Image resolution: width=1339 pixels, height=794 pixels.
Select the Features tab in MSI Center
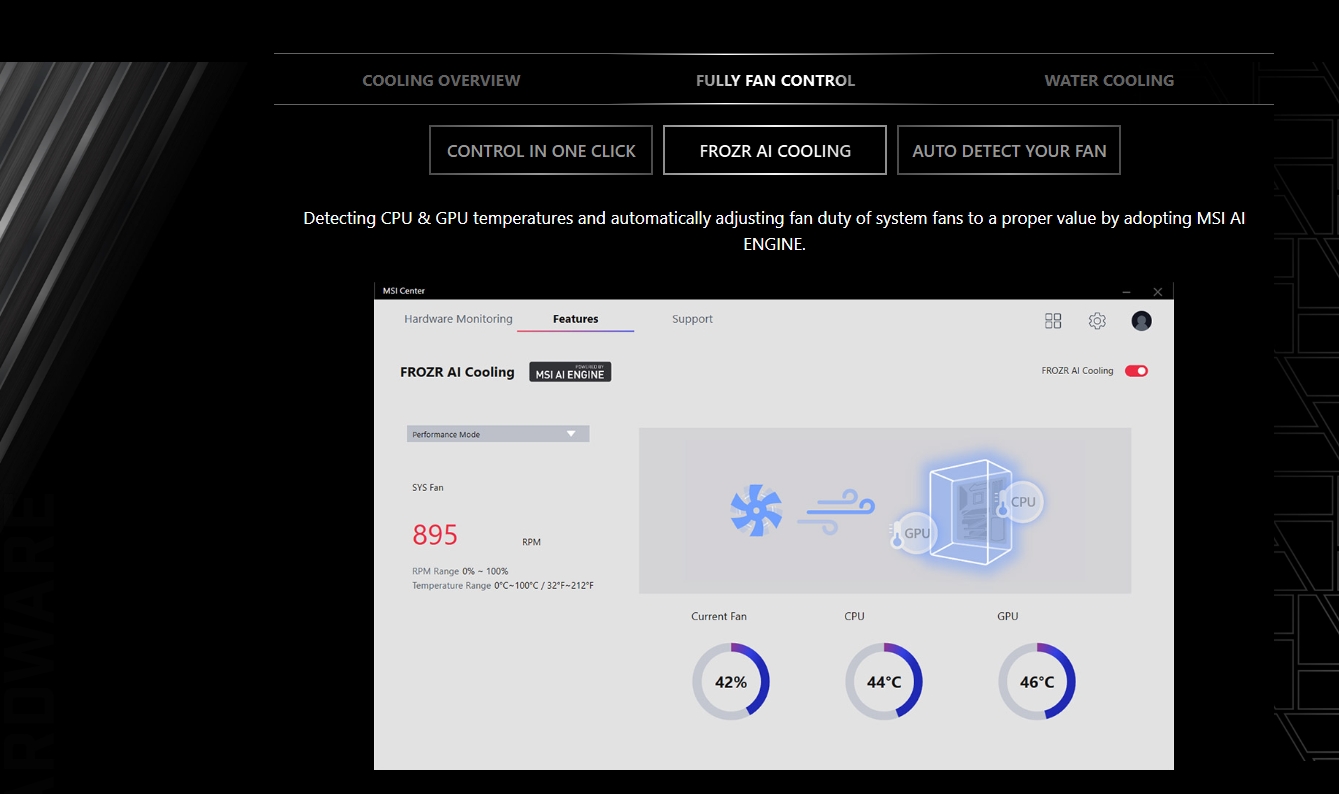coord(576,319)
